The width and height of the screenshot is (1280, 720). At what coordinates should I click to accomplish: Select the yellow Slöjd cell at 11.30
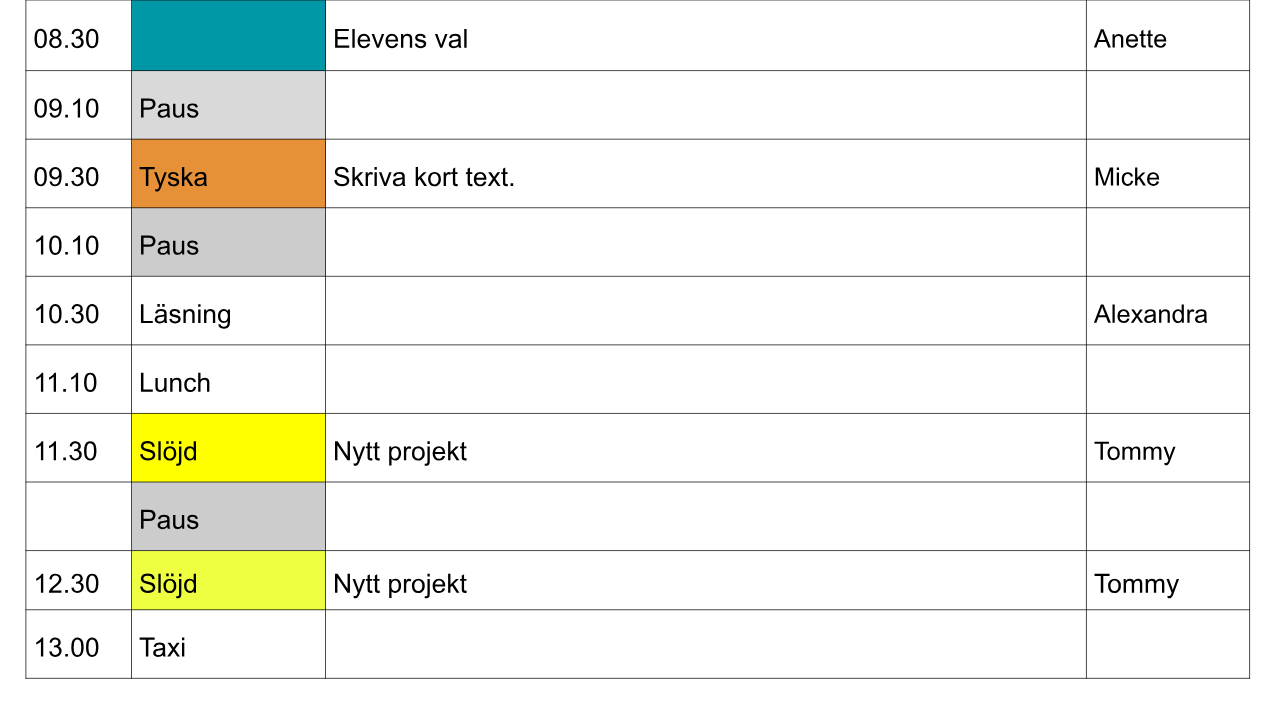[x=228, y=450]
